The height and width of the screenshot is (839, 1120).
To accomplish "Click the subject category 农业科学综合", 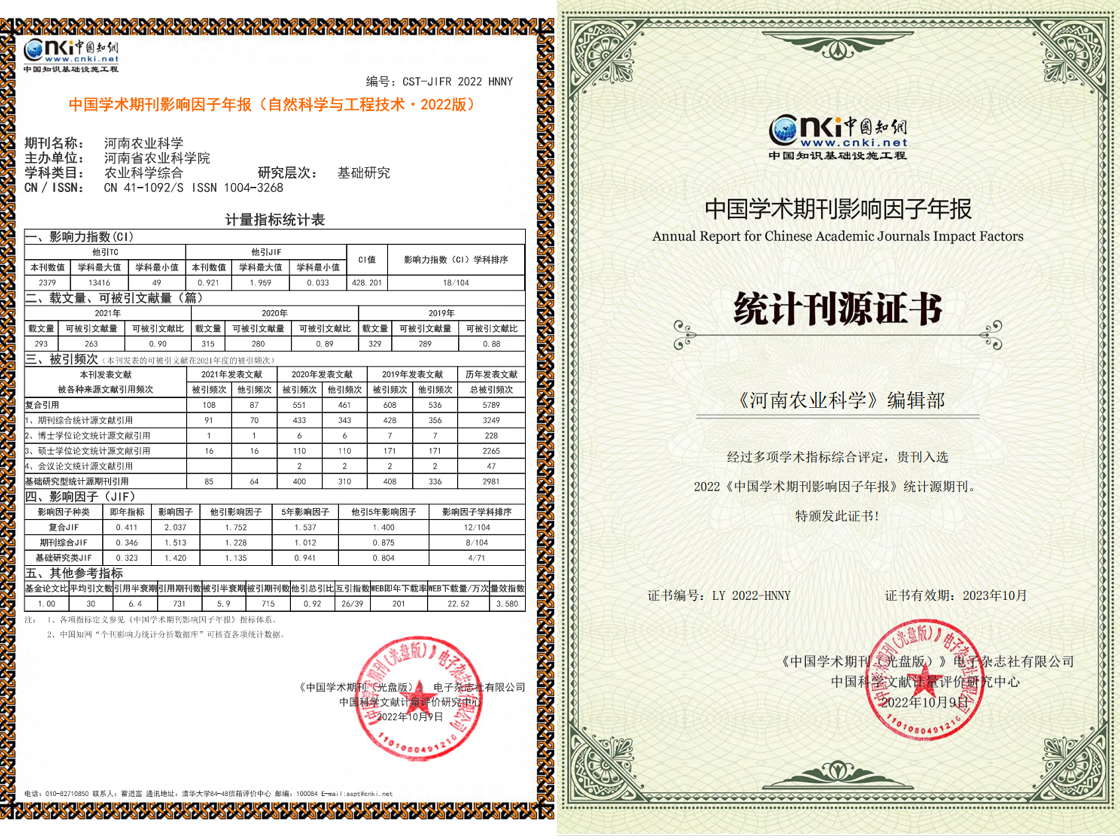I will 144,173.
